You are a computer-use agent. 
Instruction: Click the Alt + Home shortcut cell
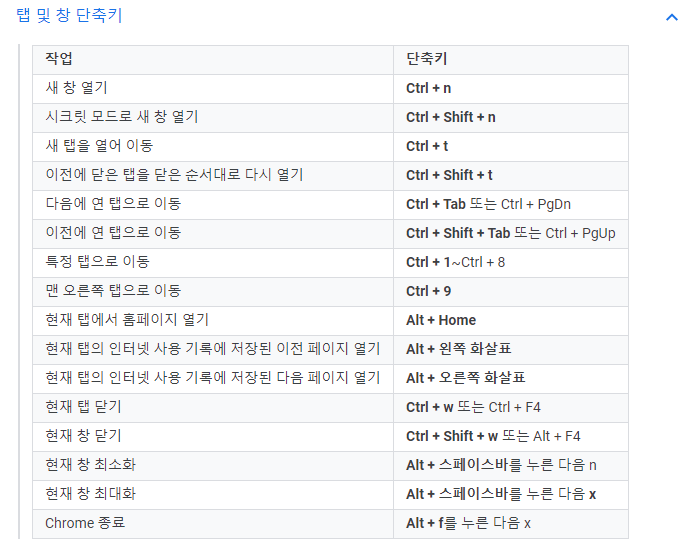pyautogui.click(x=511, y=320)
